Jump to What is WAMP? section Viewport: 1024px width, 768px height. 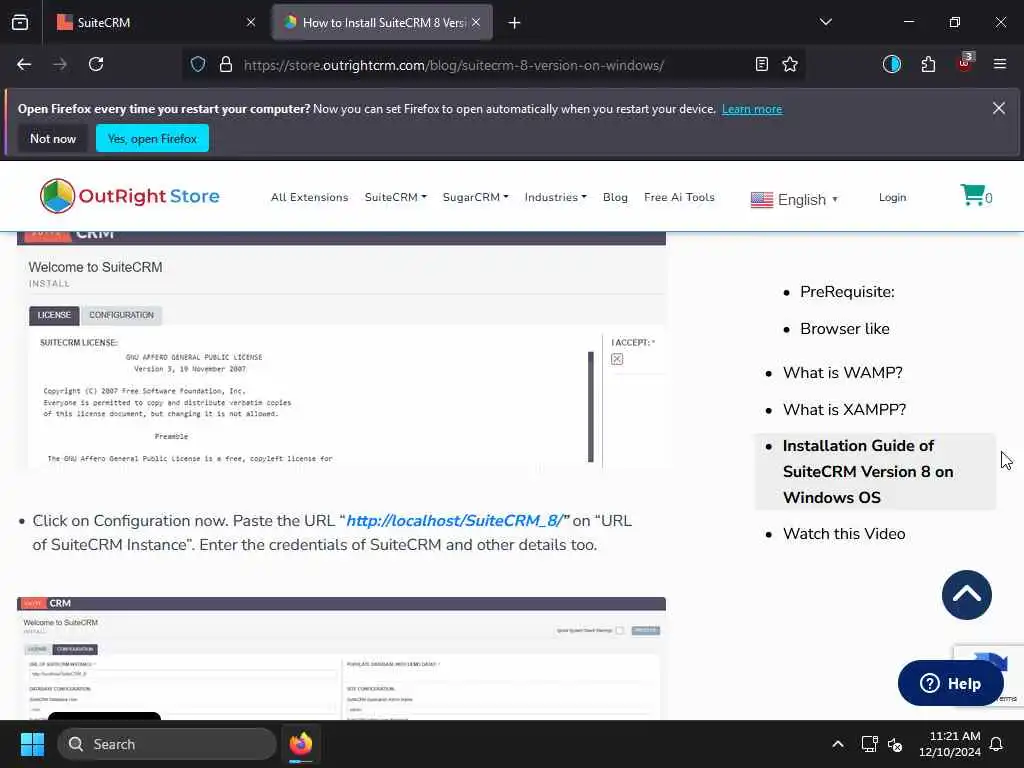coord(842,373)
